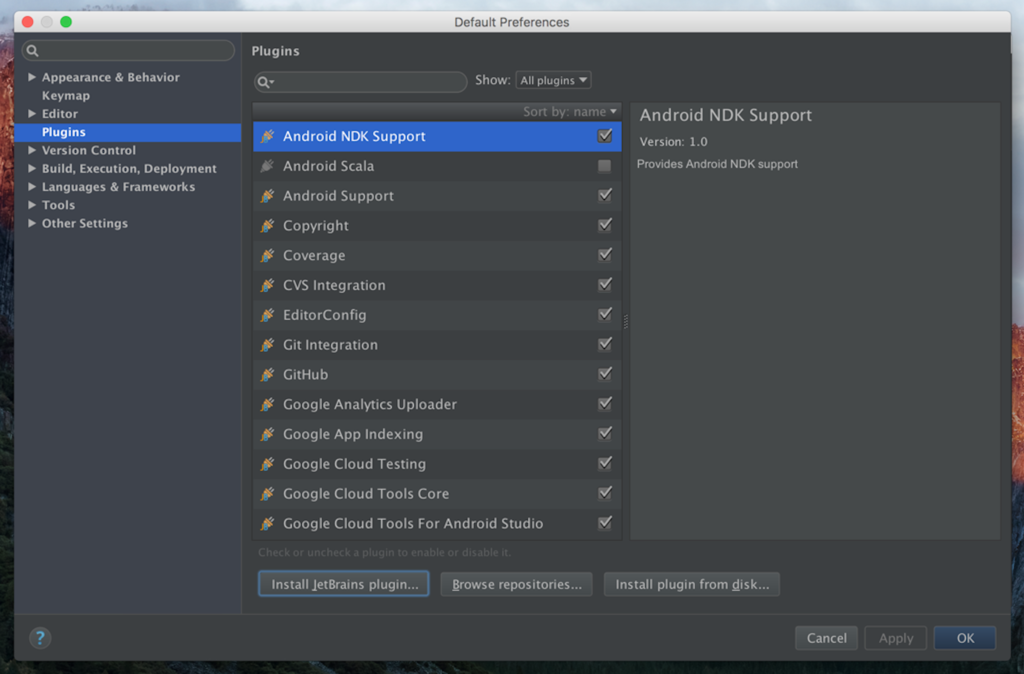Viewport: 1024px width, 674px height.
Task: Select the "Copyright" plugin name
Action: pos(315,226)
